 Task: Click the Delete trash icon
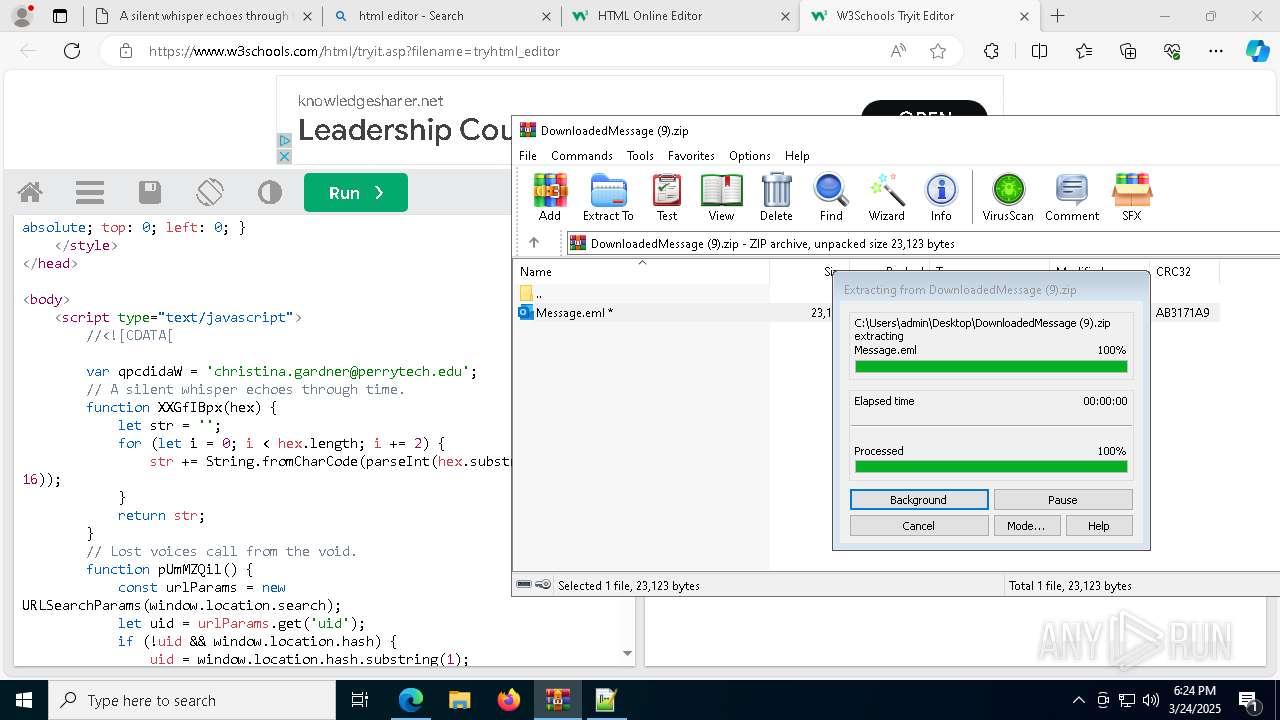click(x=776, y=197)
